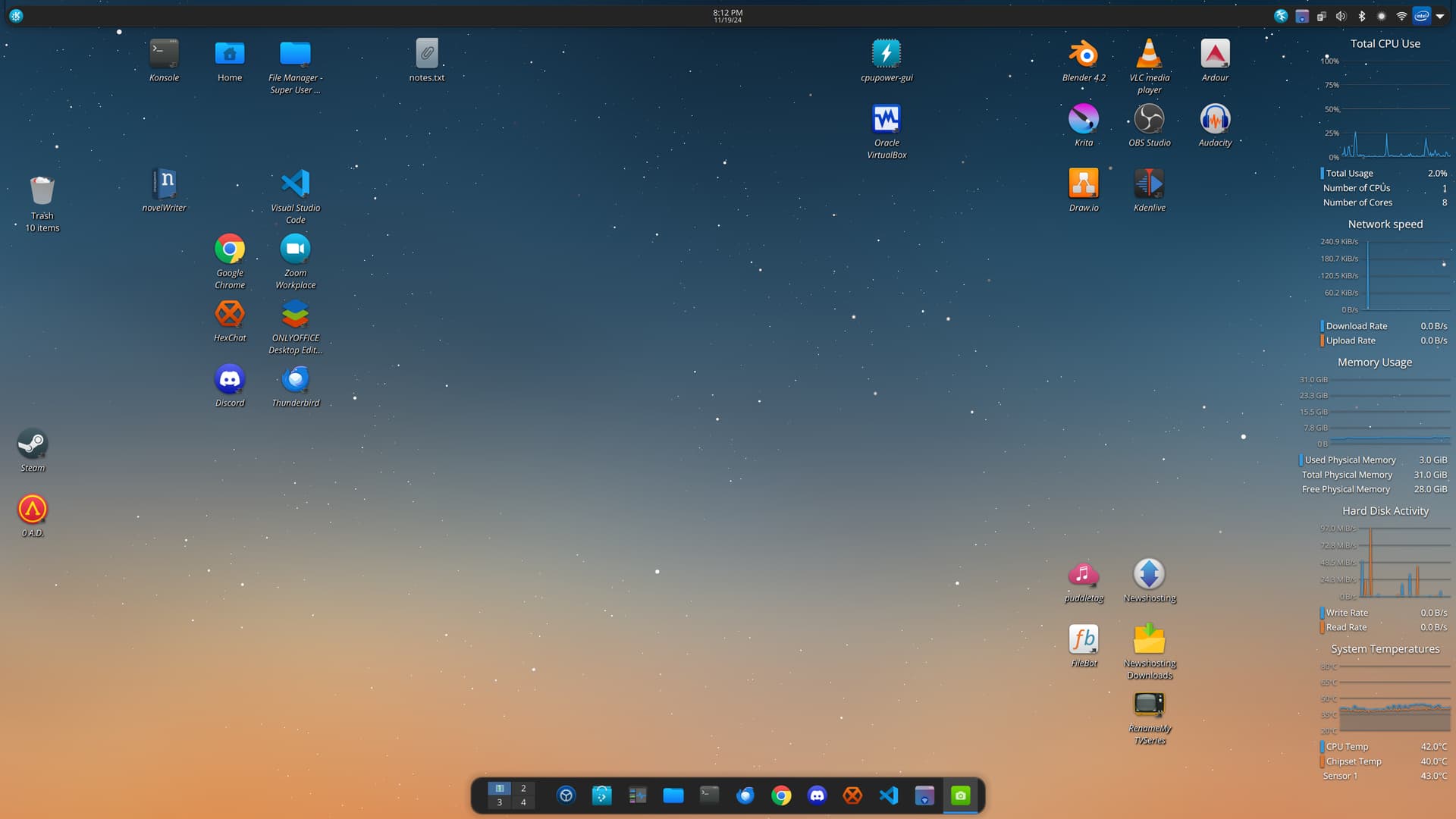Open the volume control in system tray
Image resolution: width=1456 pixels, height=819 pixels.
tap(1341, 16)
